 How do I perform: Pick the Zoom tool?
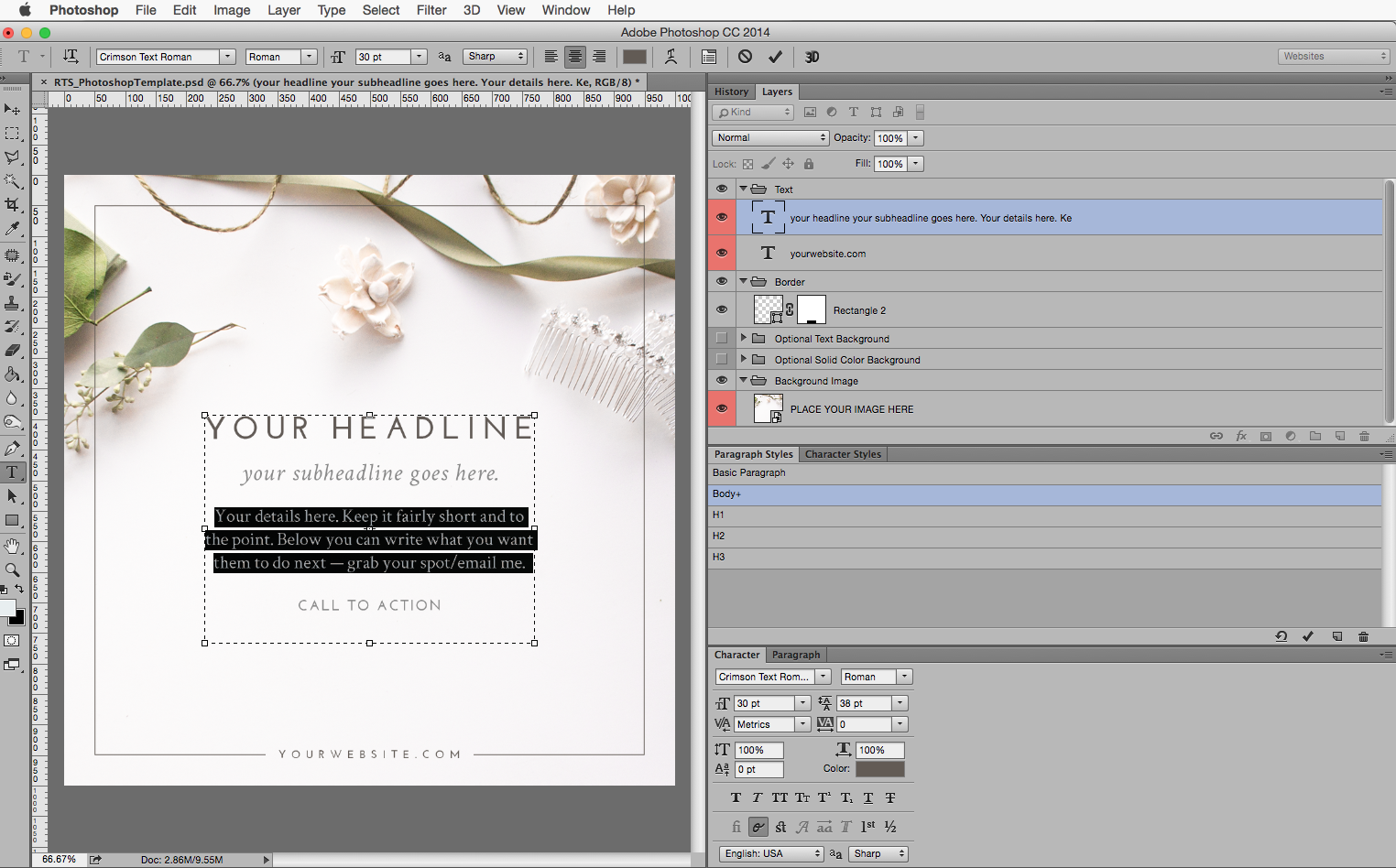point(13,570)
